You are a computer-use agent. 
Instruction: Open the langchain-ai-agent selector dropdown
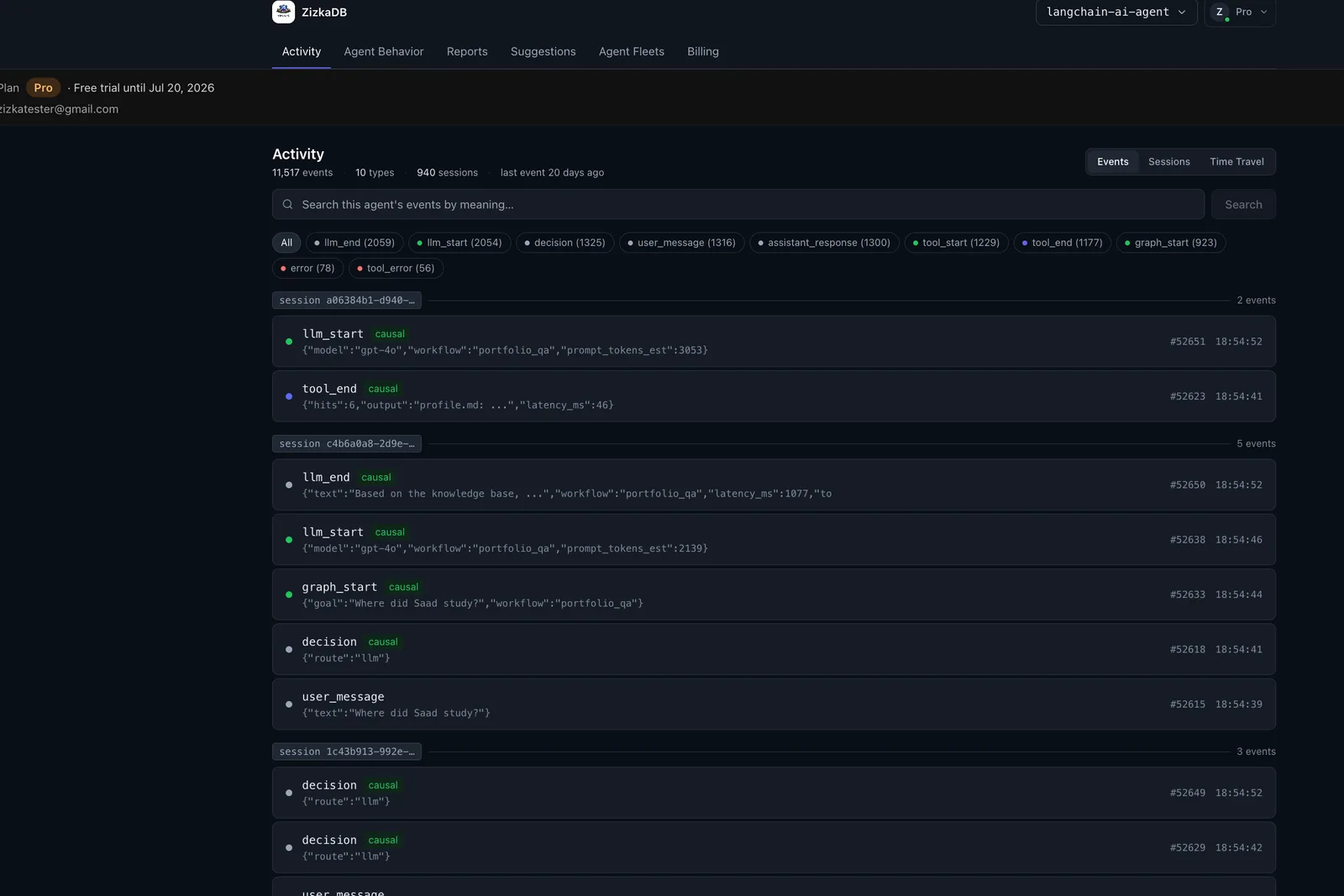(1116, 13)
